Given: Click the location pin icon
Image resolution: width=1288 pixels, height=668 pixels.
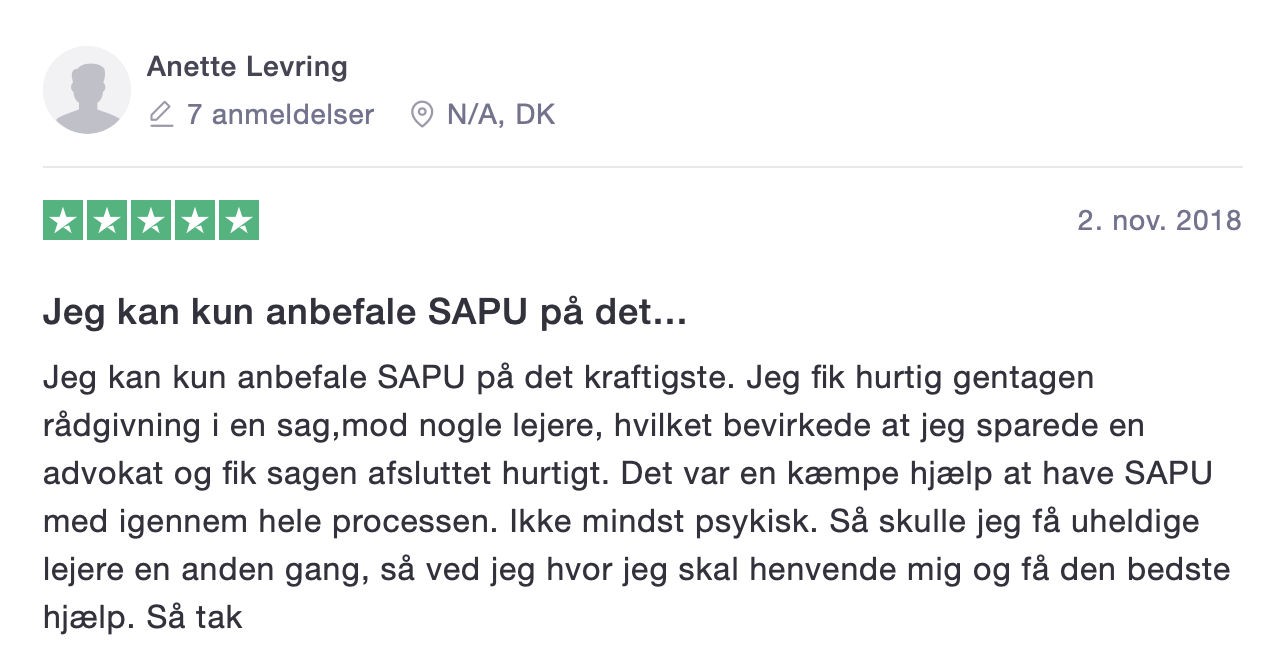Looking at the screenshot, I should 422,115.
